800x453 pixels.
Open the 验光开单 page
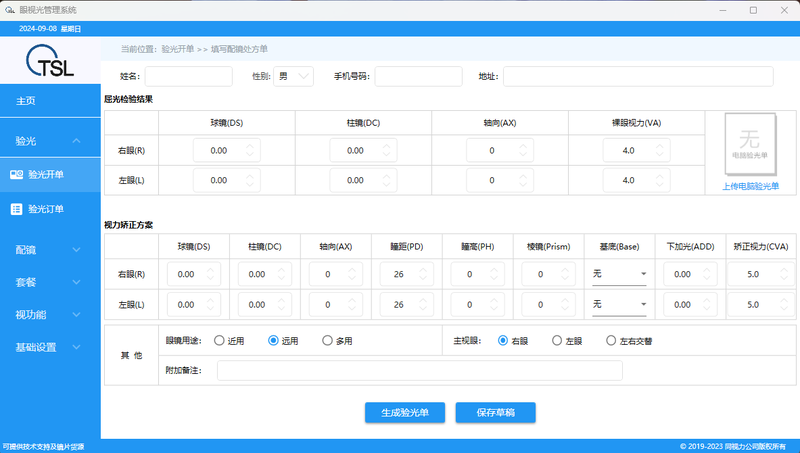(x=51, y=174)
